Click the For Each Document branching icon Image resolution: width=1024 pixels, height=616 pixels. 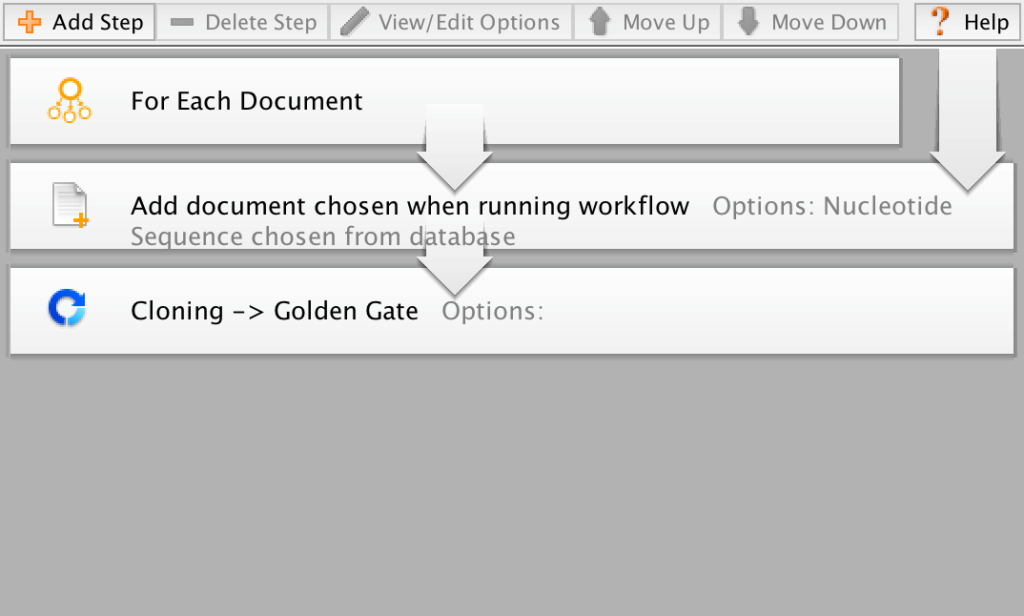pos(68,100)
